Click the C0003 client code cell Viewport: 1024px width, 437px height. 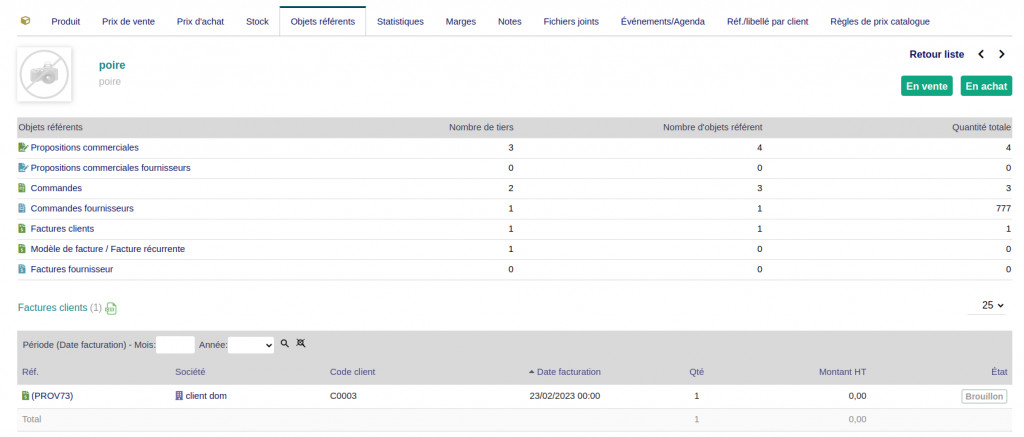coord(344,396)
